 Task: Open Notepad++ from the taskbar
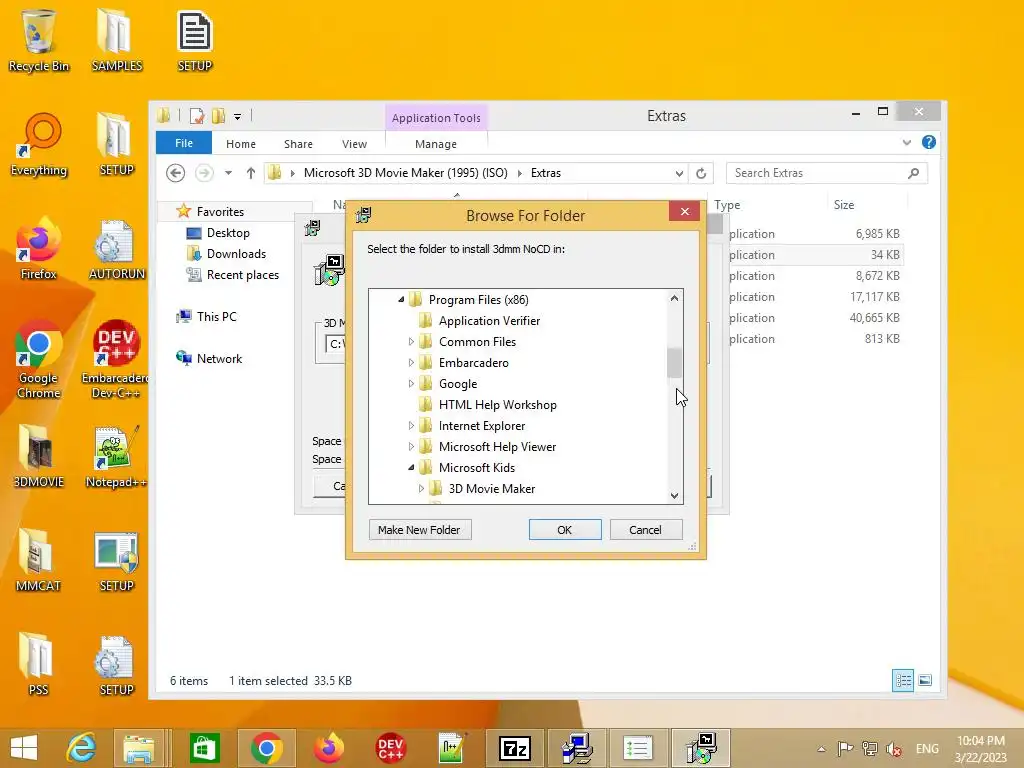452,748
